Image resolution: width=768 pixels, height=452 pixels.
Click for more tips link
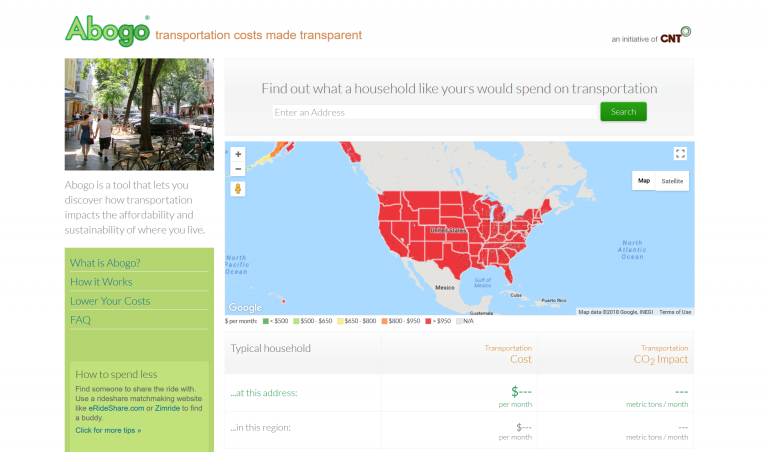(x=108, y=430)
